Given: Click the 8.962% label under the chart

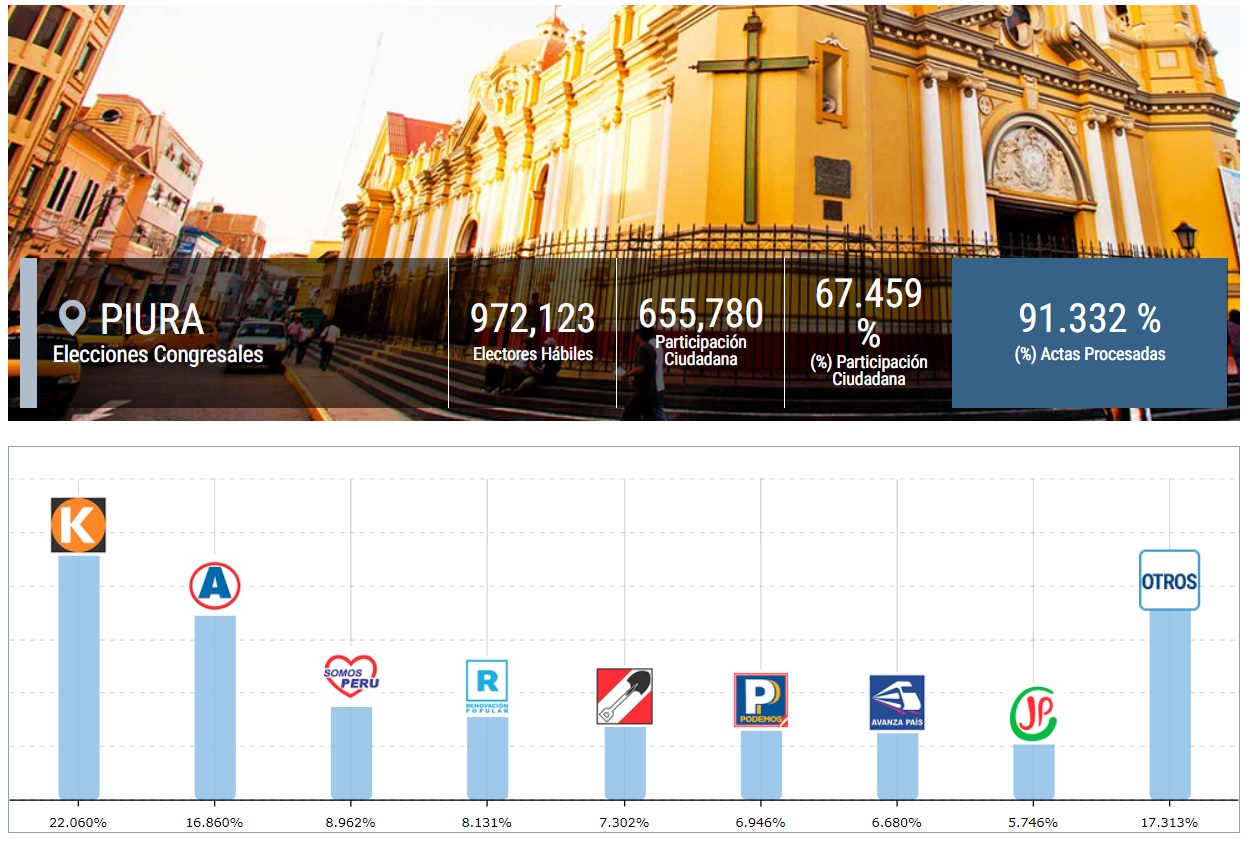Looking at the screenshot, I should [351, 822].
